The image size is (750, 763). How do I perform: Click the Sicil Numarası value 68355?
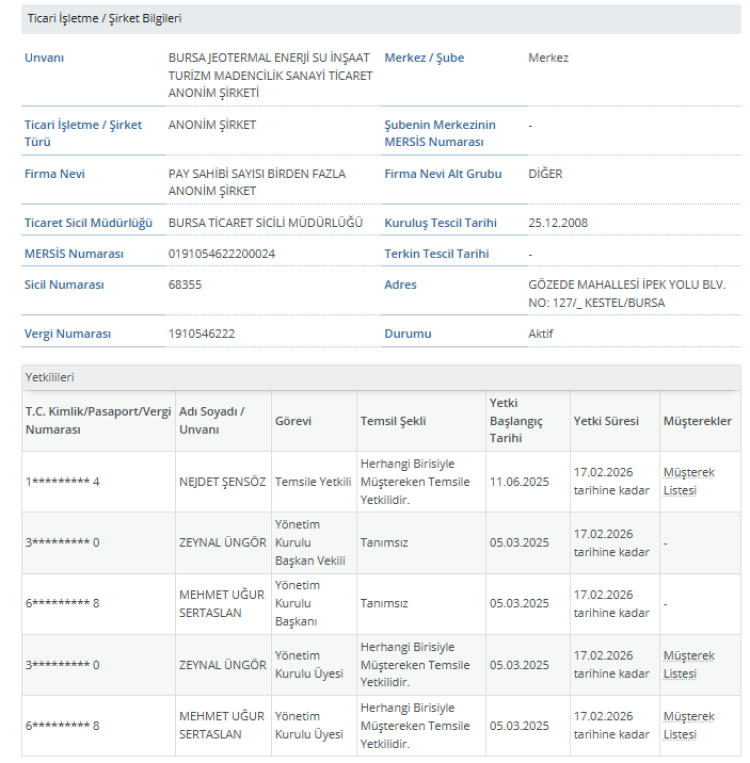point(184,285)
